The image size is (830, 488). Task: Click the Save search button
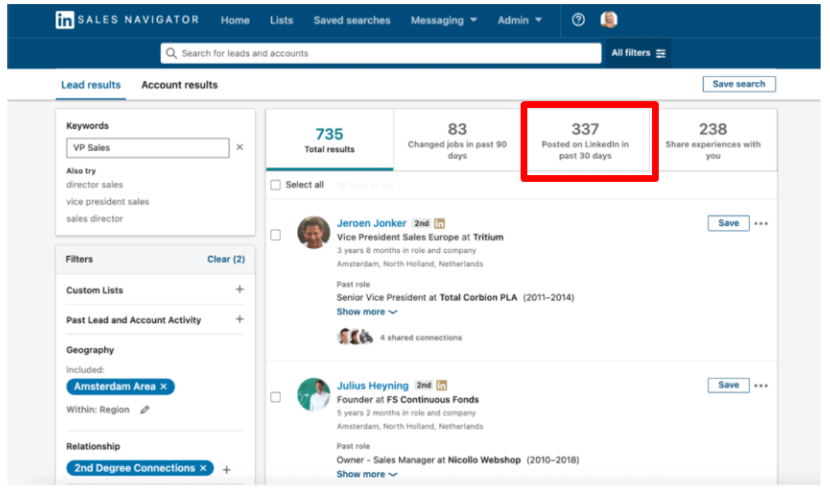[x=739, y=84]
